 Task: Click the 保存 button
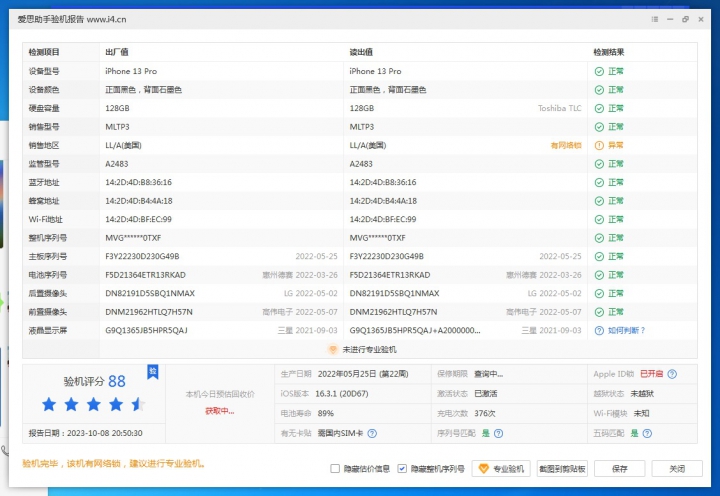point(619,468)
